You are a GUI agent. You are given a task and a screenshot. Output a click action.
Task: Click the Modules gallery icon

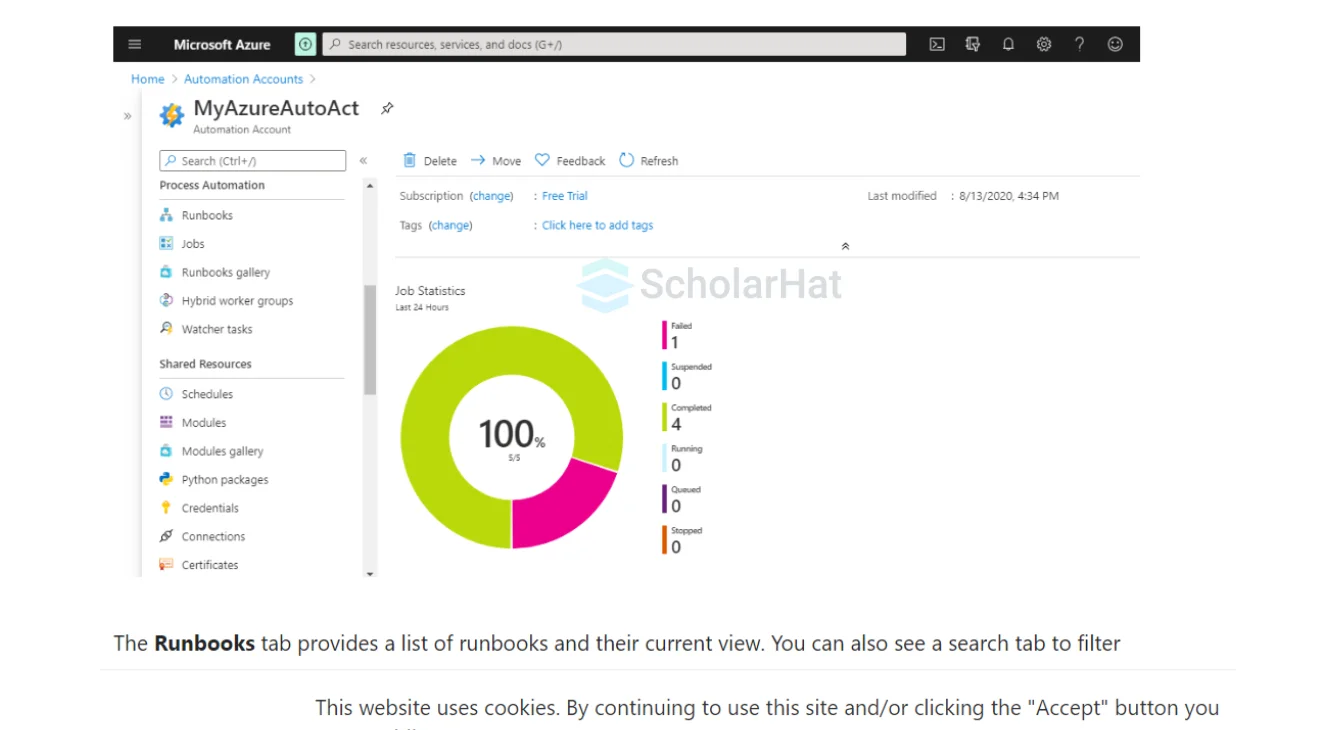tap(166, 451)
